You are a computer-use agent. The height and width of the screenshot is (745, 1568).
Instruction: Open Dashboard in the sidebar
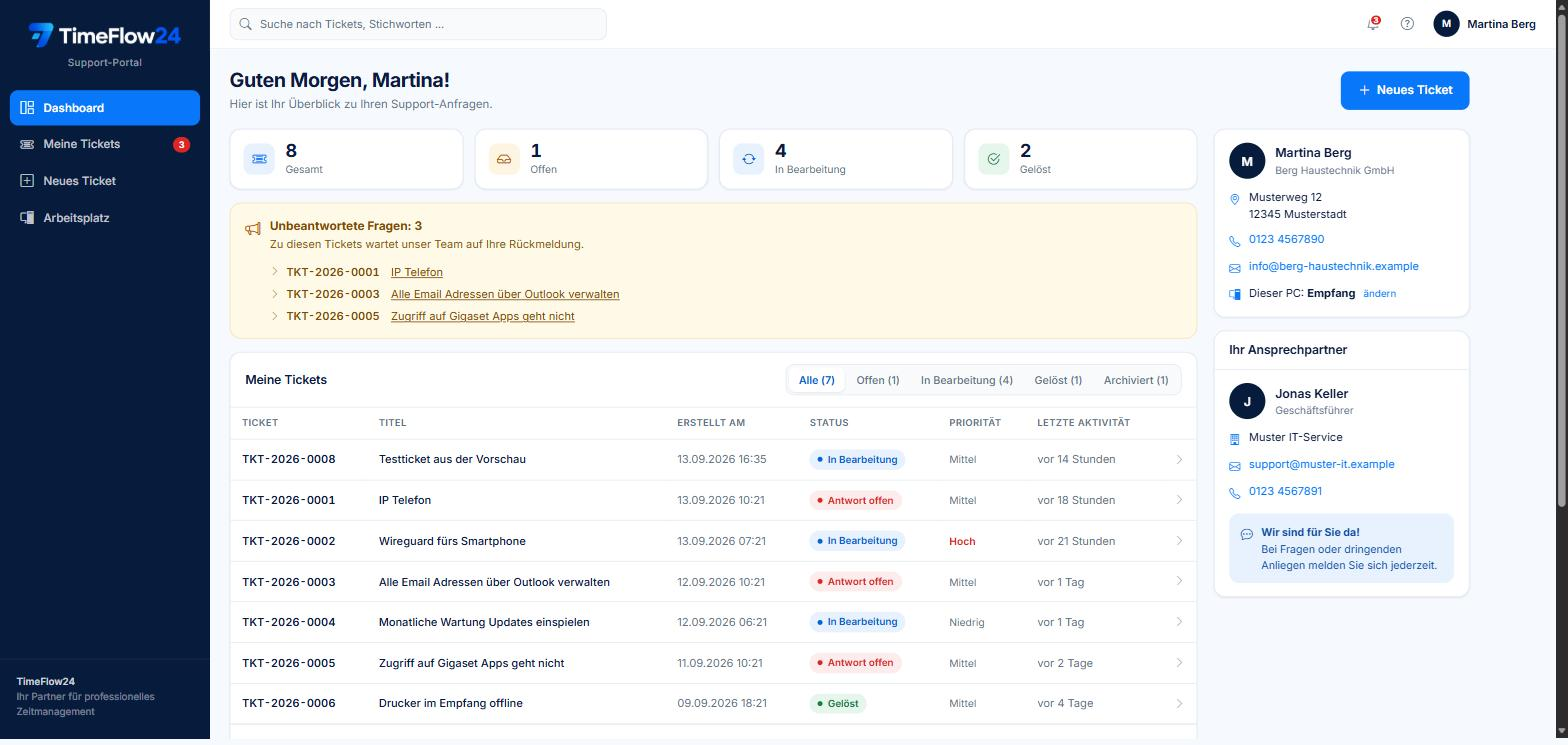click(105, 108)
